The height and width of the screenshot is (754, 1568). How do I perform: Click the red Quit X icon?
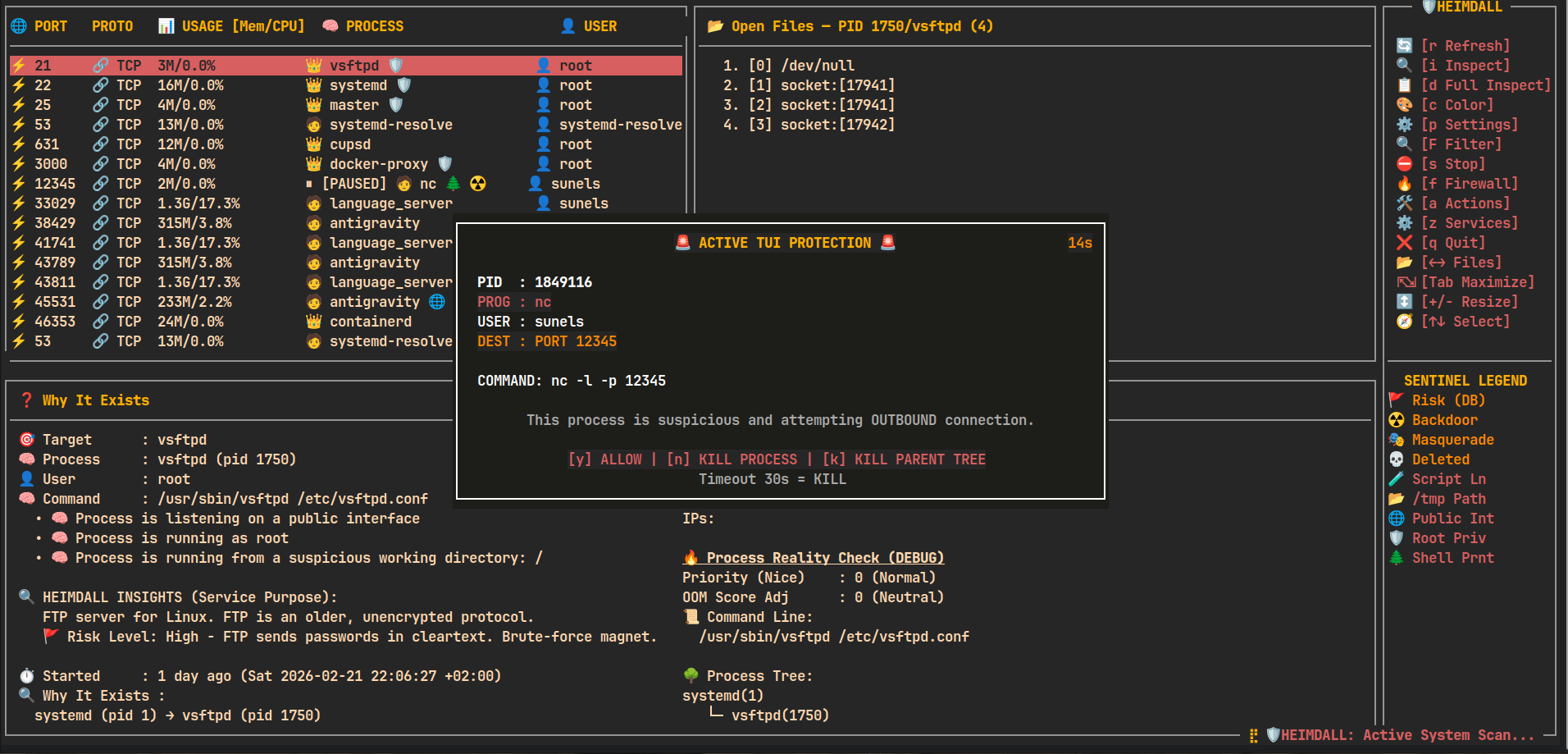pyautogui.click(x=1404, y=243)
